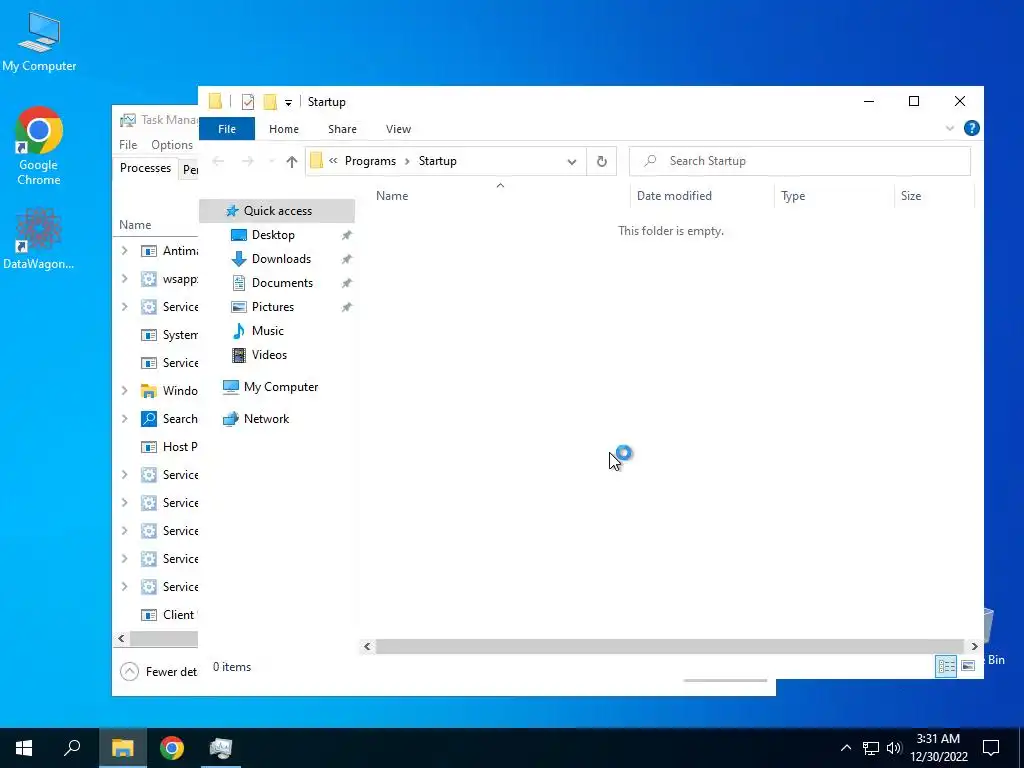The image size is (1024, 768).
Task: Open the recent locations dropdown
Action: [x=271, y=161]
